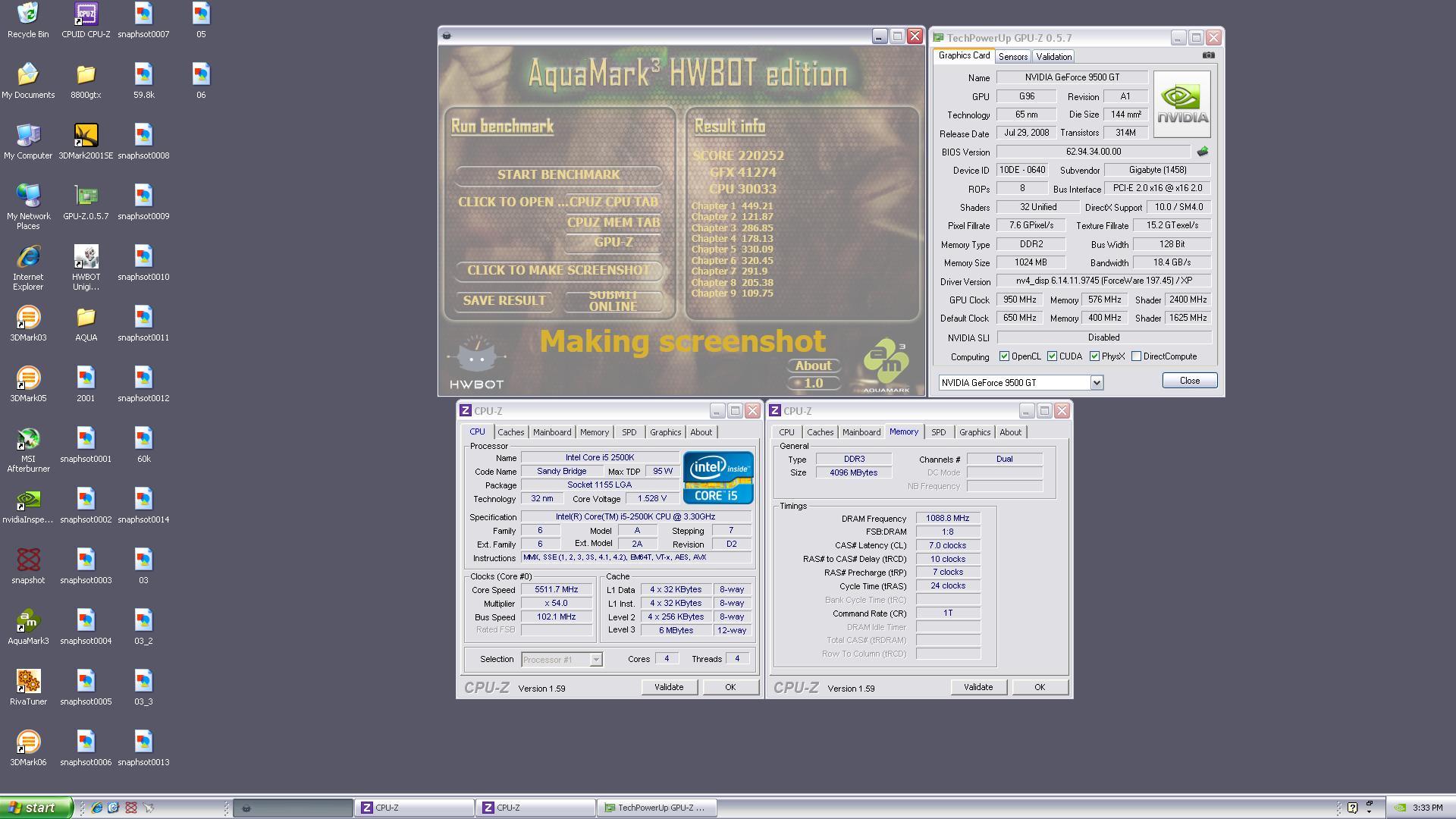Click GPU name field NVIDIA GeForce 9500 GT
The image size is (1456, 819).
[1072, 77]
